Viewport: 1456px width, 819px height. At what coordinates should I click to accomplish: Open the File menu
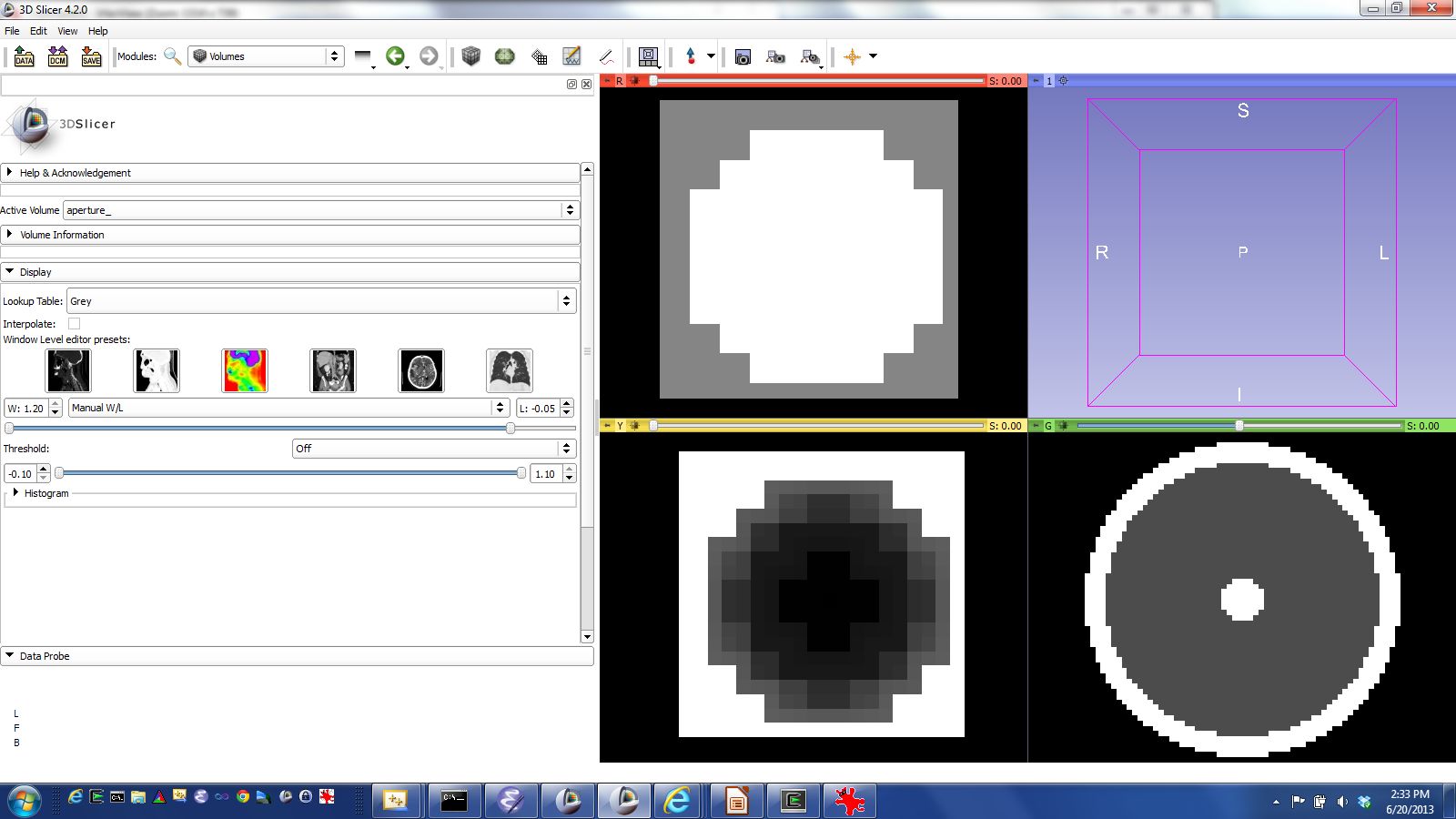[12, 31]
